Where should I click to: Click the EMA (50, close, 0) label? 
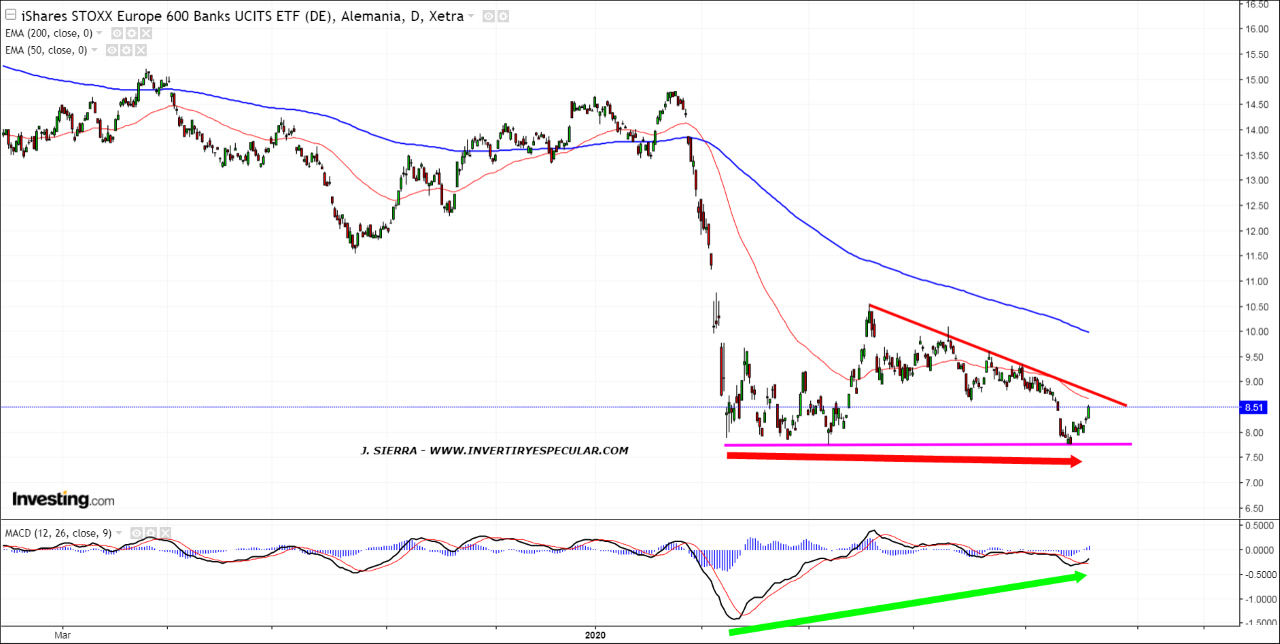pyautogui.click(x=46, y=49)
